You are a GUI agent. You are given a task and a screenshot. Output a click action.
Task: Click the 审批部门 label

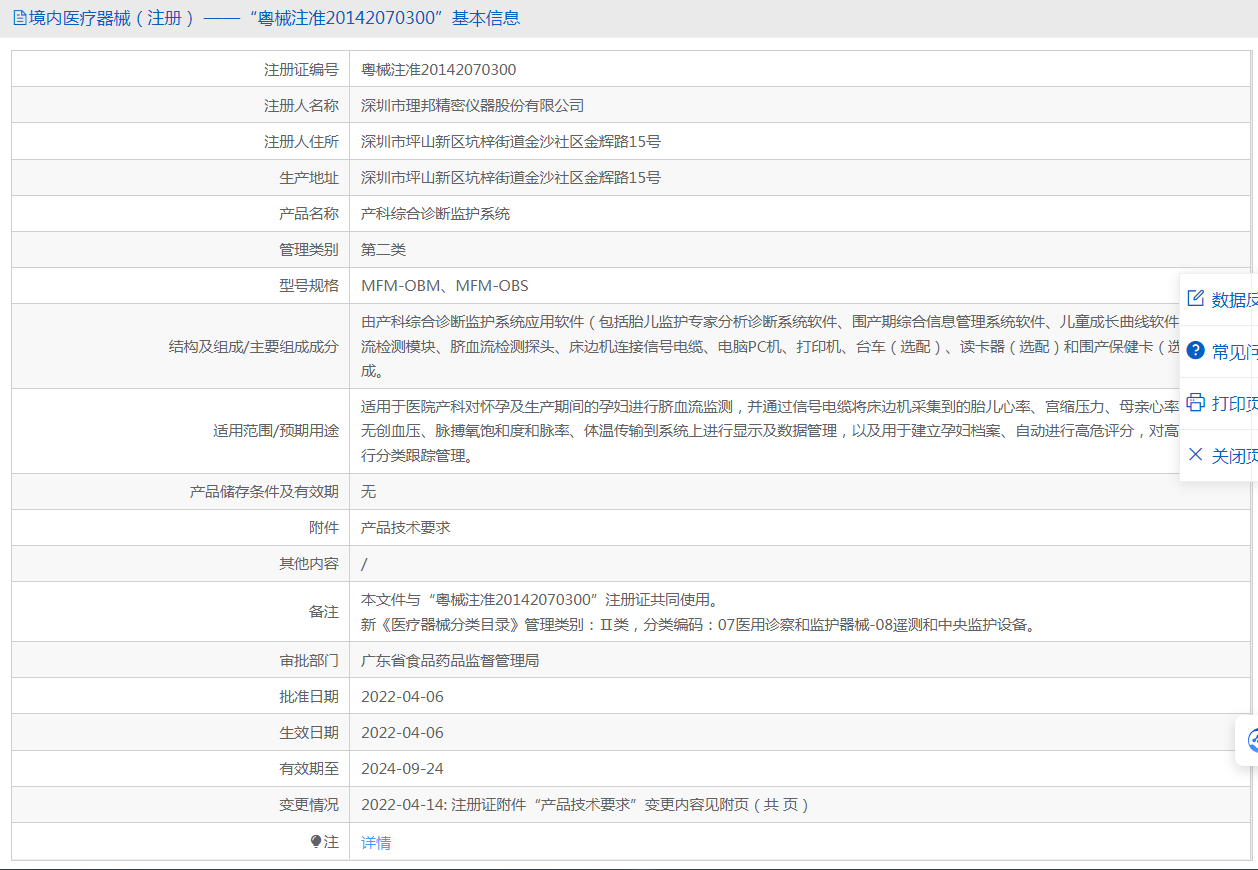pos(309,661)
